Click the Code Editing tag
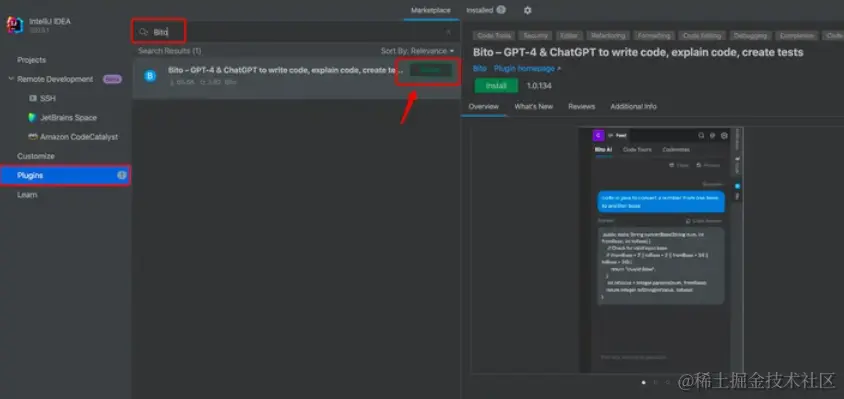This screenshot has height=399, width=844. coord(702,36)
